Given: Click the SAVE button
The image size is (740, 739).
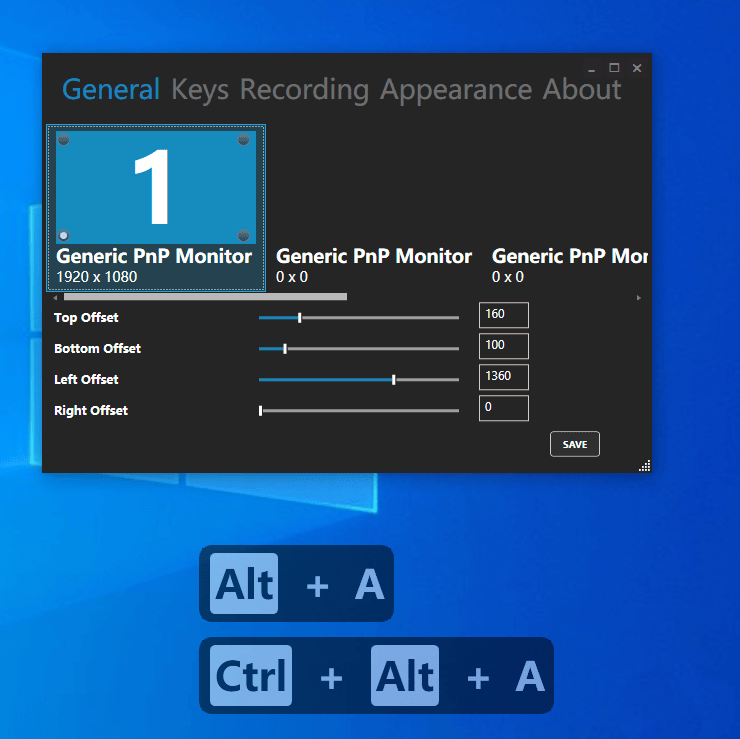Looking at the screenshot, I should (x=575, y=444).
